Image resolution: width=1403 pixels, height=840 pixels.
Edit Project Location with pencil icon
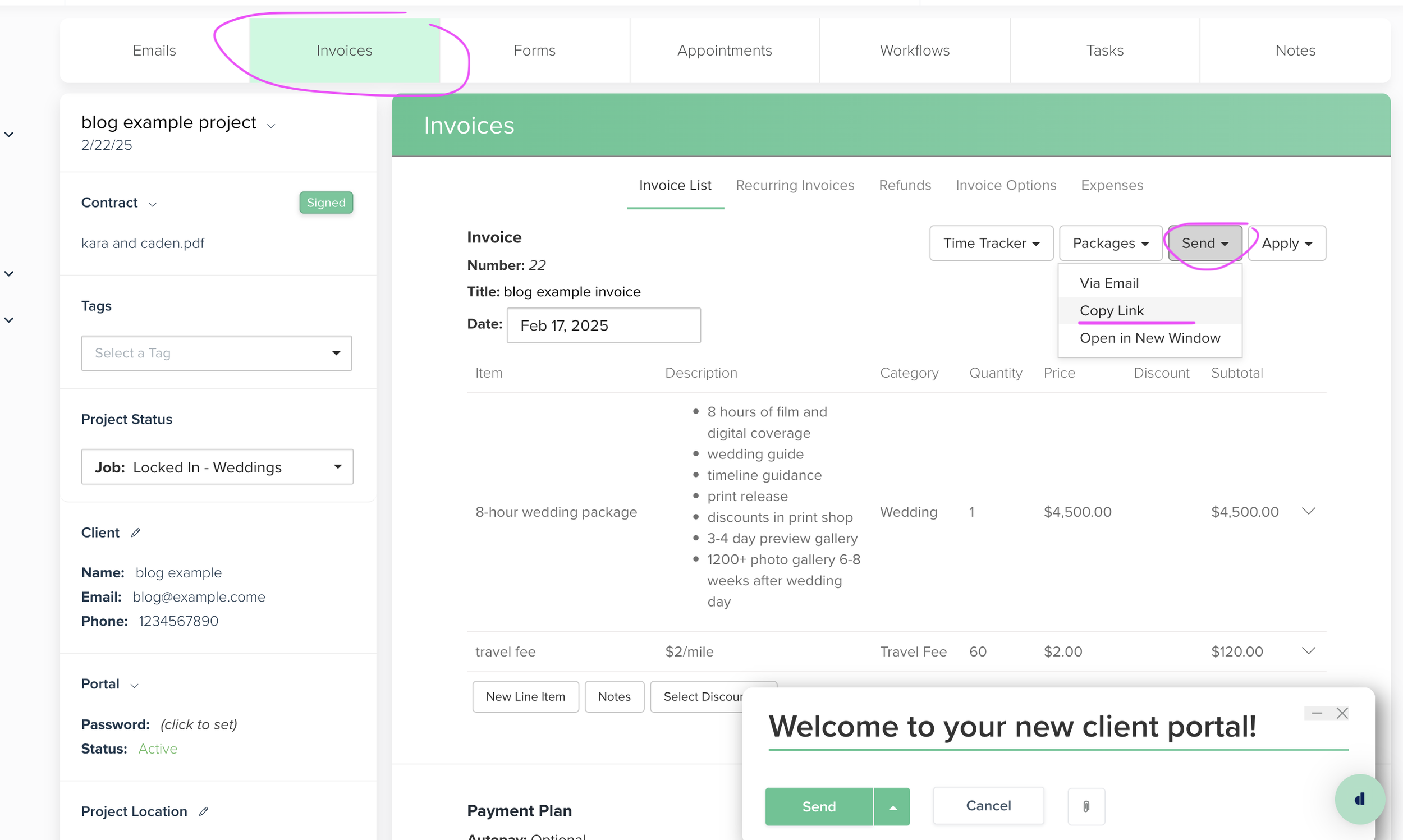(204, 811)
